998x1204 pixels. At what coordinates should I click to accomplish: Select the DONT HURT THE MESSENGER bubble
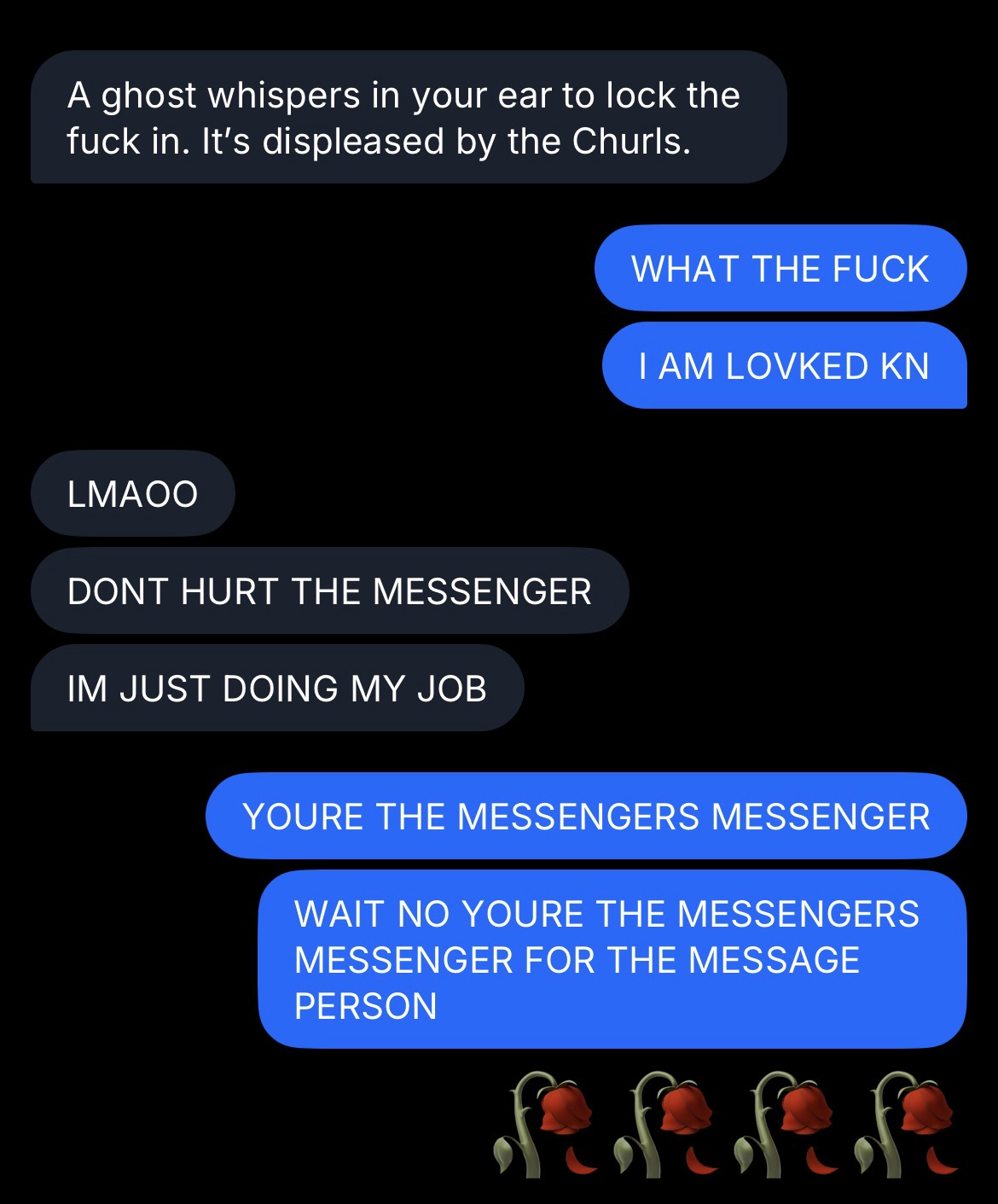coord(330,590)
